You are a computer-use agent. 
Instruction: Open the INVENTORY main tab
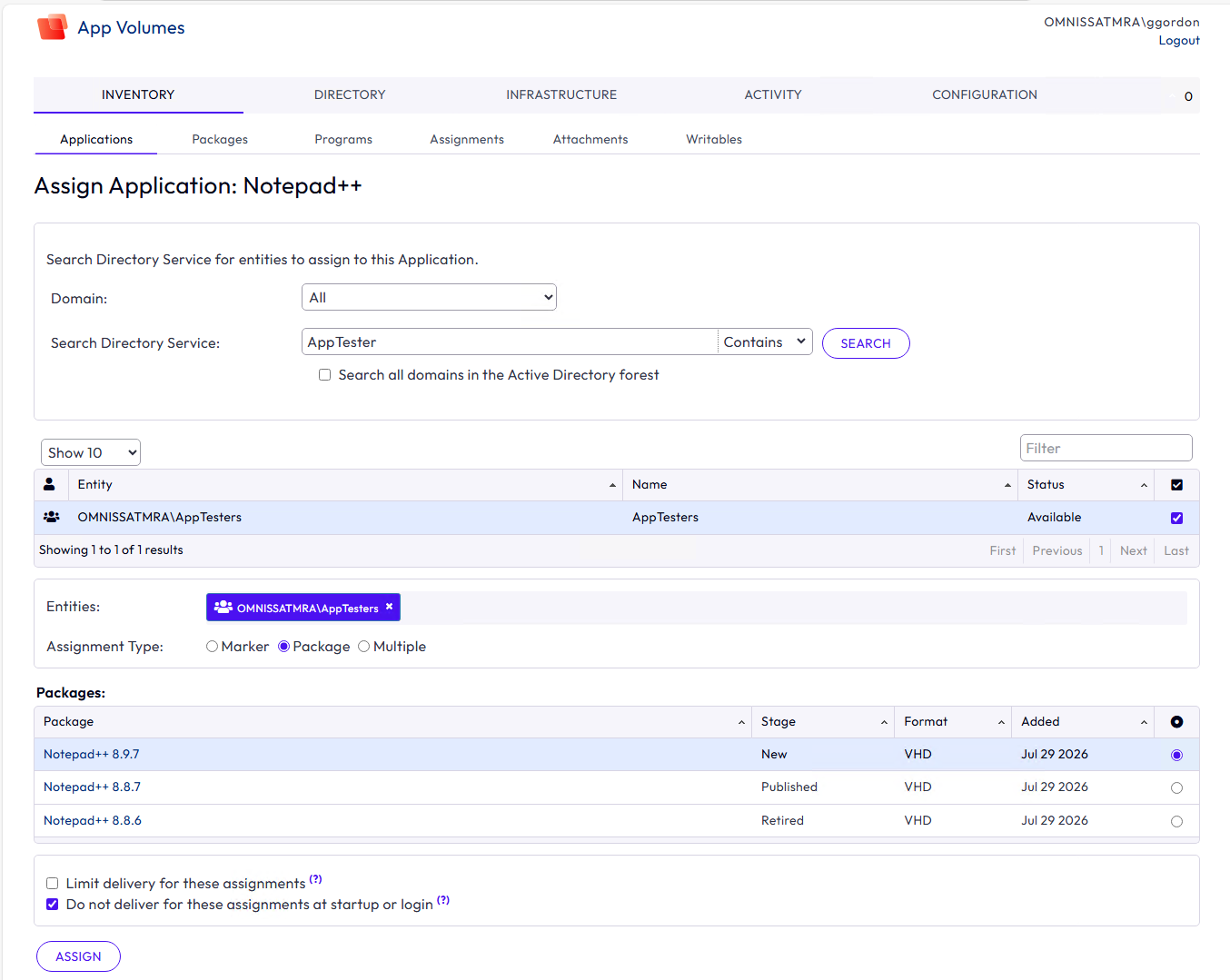click(x=138, y=94)
